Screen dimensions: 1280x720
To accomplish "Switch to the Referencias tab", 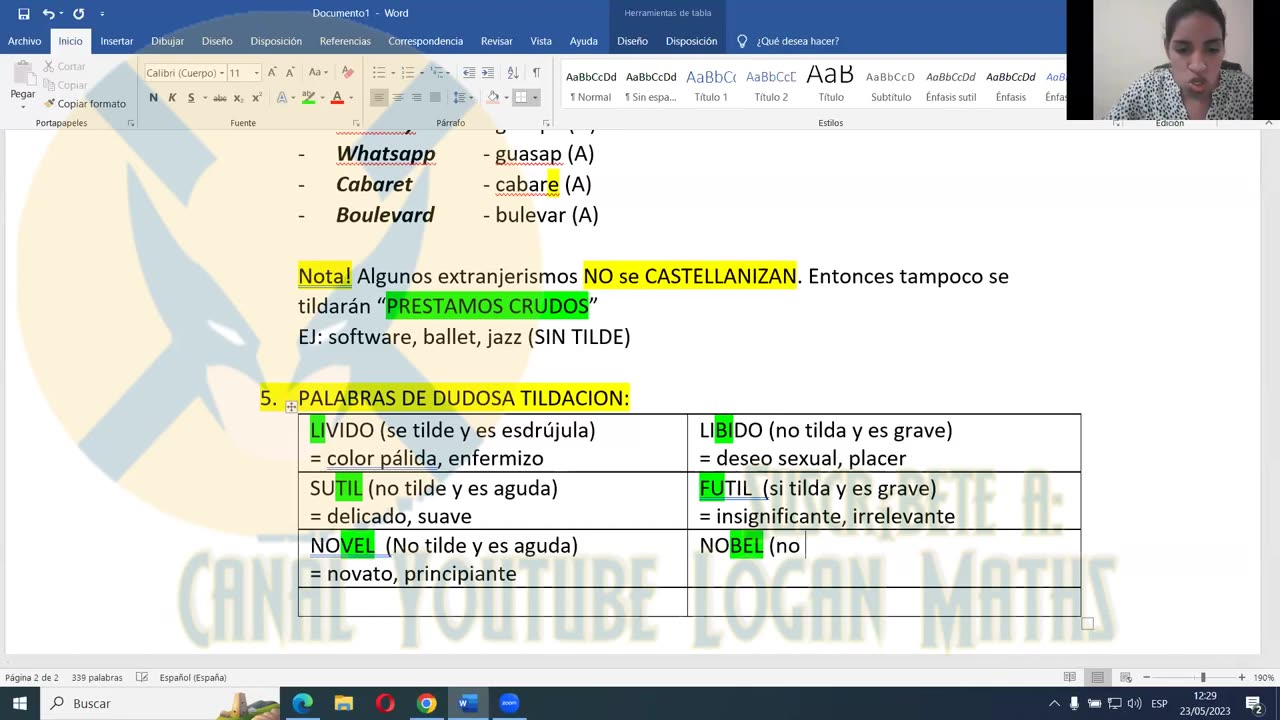I will (345, 41).
